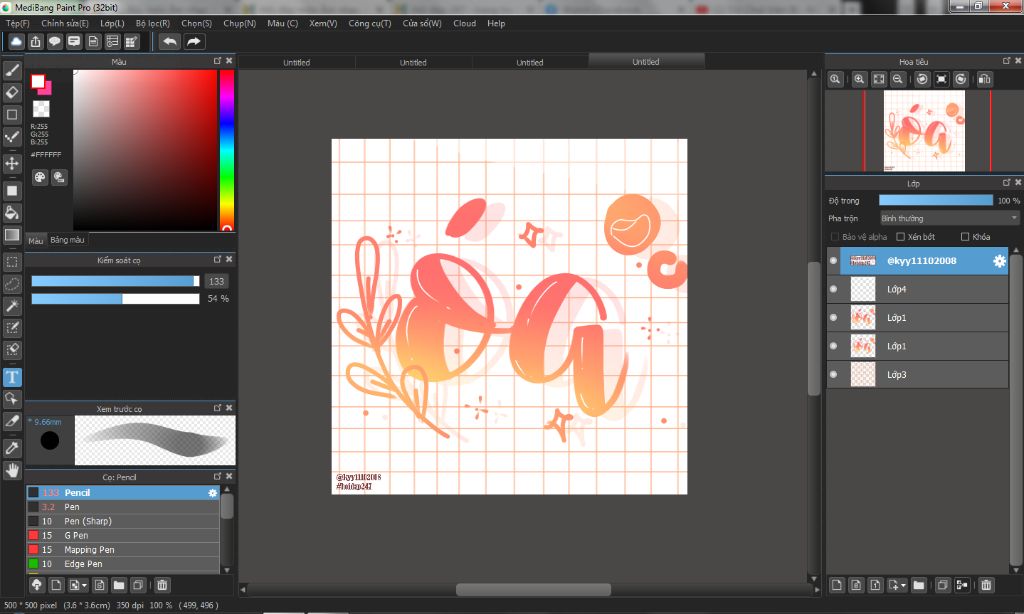
Task: Open the Lớp(L) menu
Action: (112, 23)
